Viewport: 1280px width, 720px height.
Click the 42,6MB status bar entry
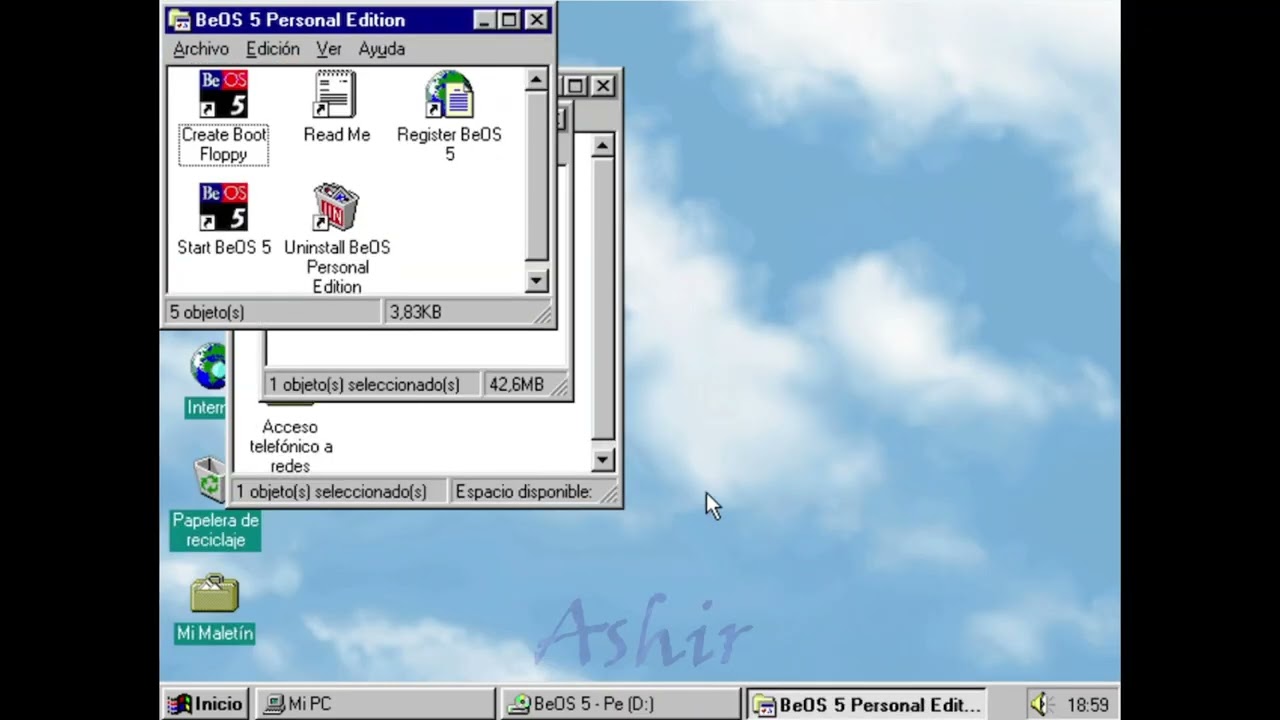(516, 385)
